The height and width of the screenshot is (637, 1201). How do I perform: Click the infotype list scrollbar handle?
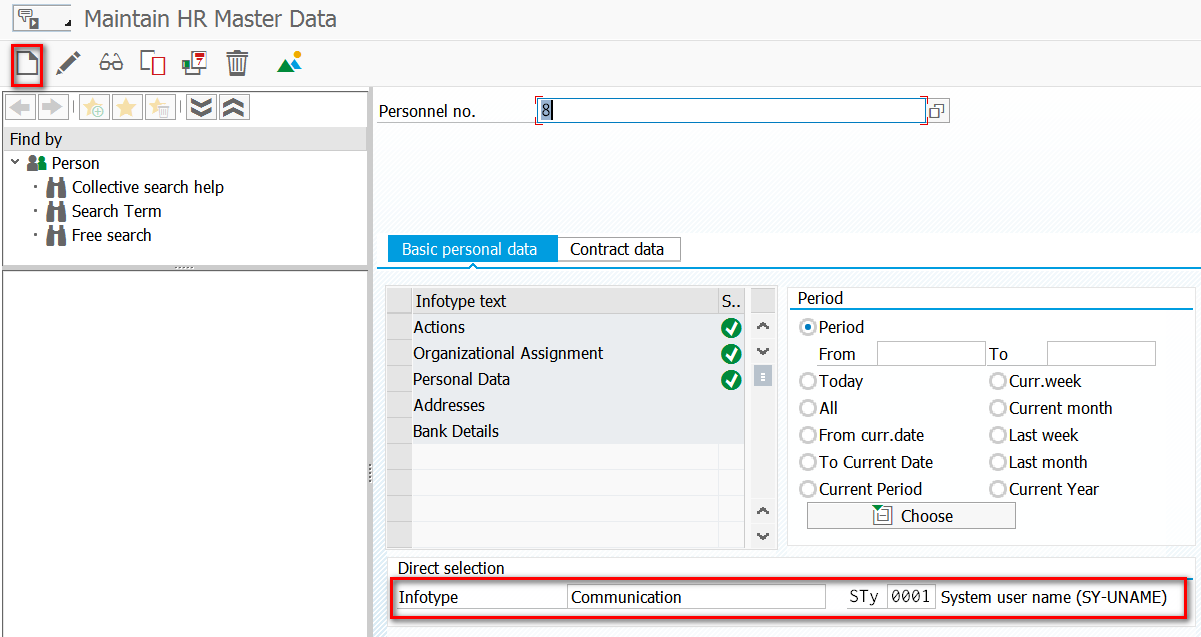pyautogui.click(x=763, y=377)
